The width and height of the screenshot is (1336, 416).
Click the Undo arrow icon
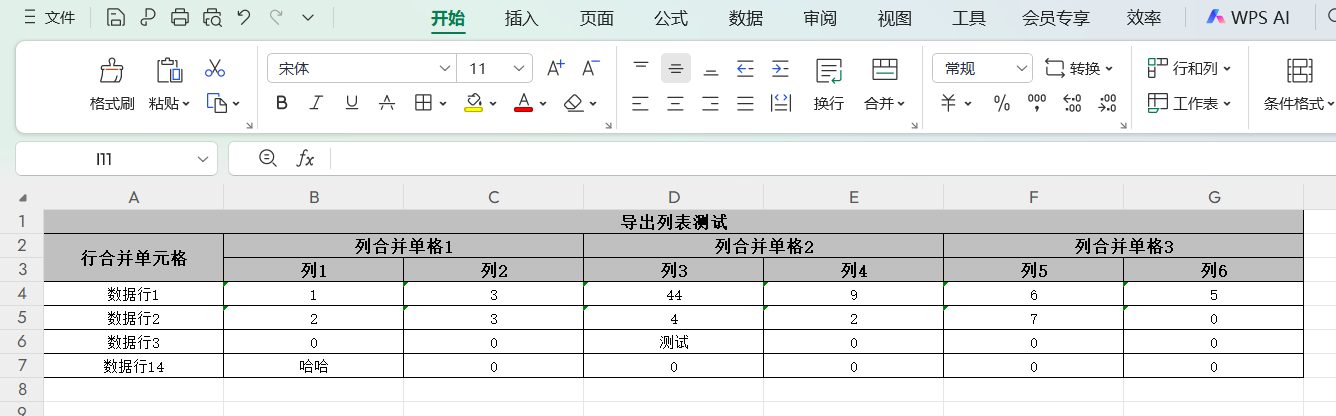click(x=244, y=17)
